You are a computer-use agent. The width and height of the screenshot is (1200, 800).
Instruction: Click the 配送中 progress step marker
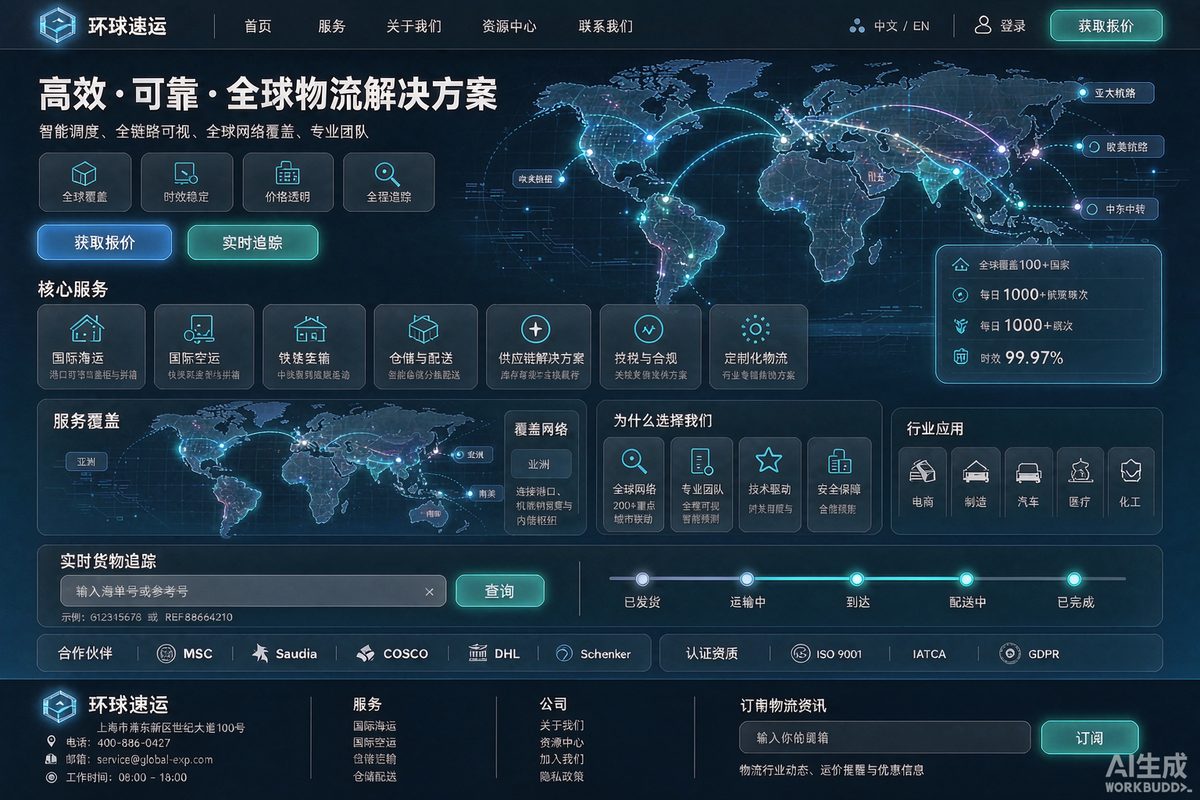(966, 579)
